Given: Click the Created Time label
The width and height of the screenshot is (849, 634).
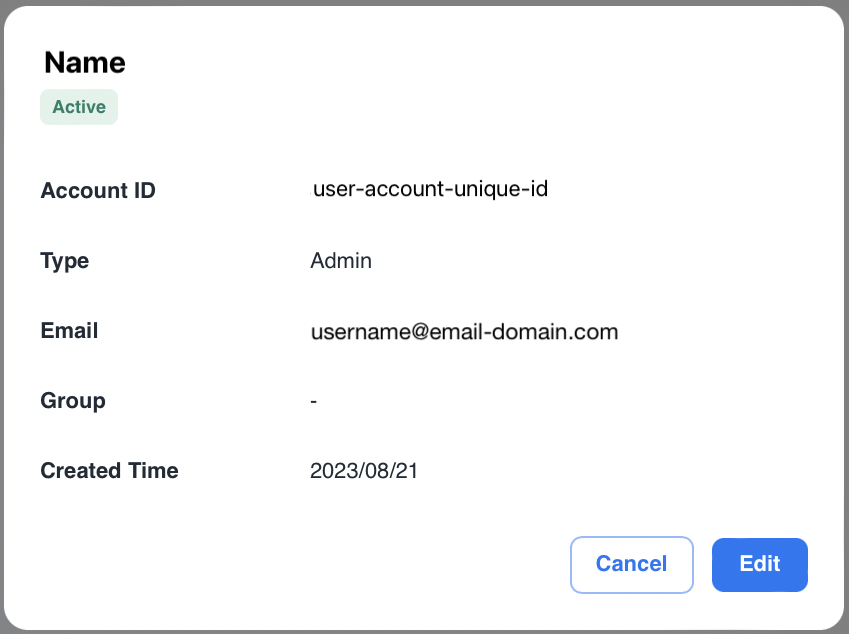Looking at the screenshot, I should pos(109,471).
